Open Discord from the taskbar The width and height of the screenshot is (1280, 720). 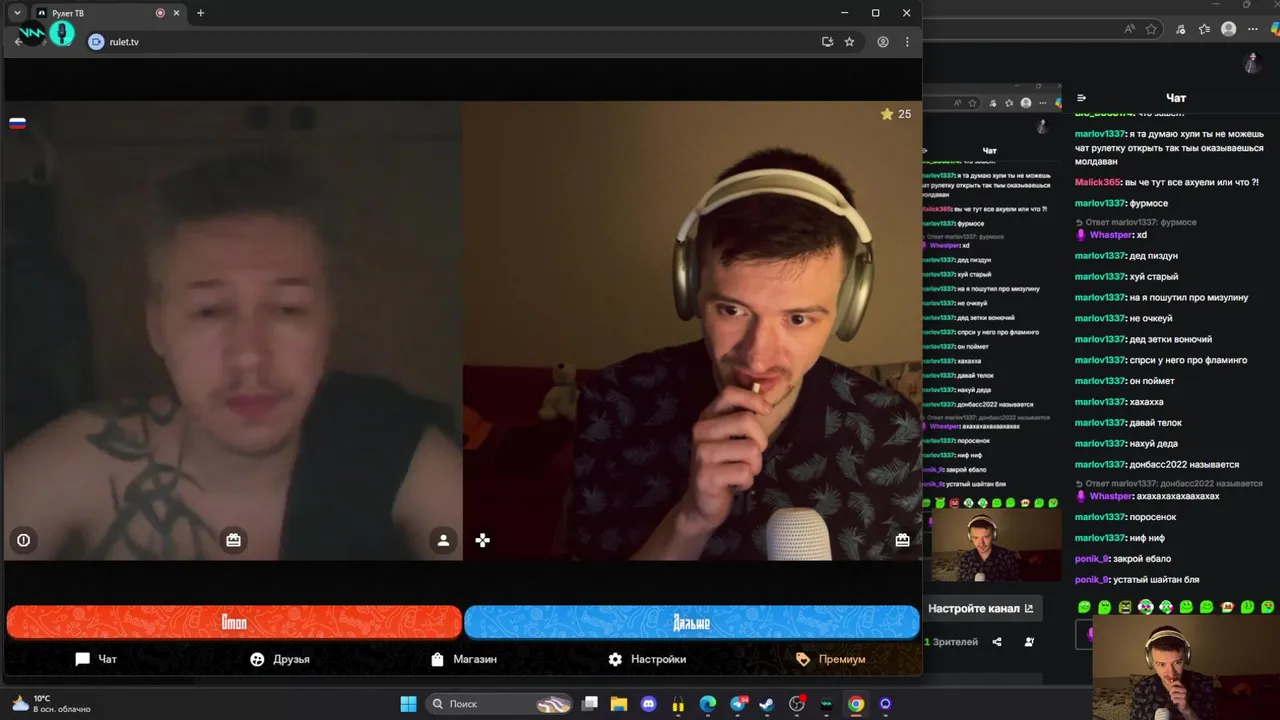[x=648, y=704]
